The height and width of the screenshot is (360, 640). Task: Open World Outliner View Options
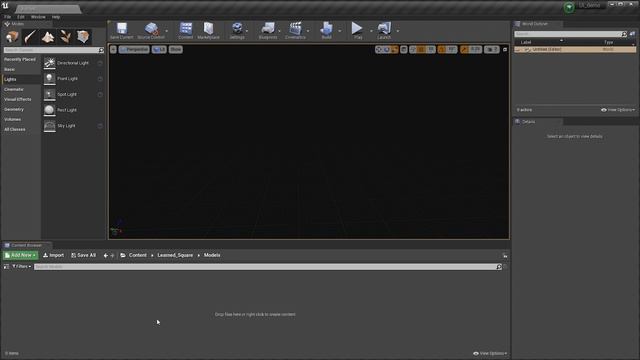click(618, 110)
